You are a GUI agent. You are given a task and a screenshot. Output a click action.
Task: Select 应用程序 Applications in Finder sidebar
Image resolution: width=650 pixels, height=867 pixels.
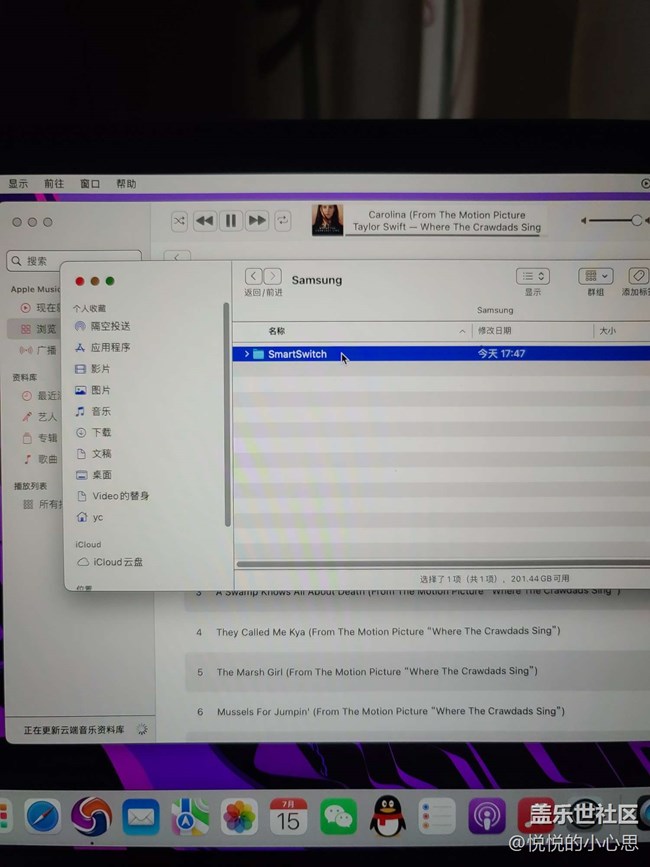tap(110, 347)
